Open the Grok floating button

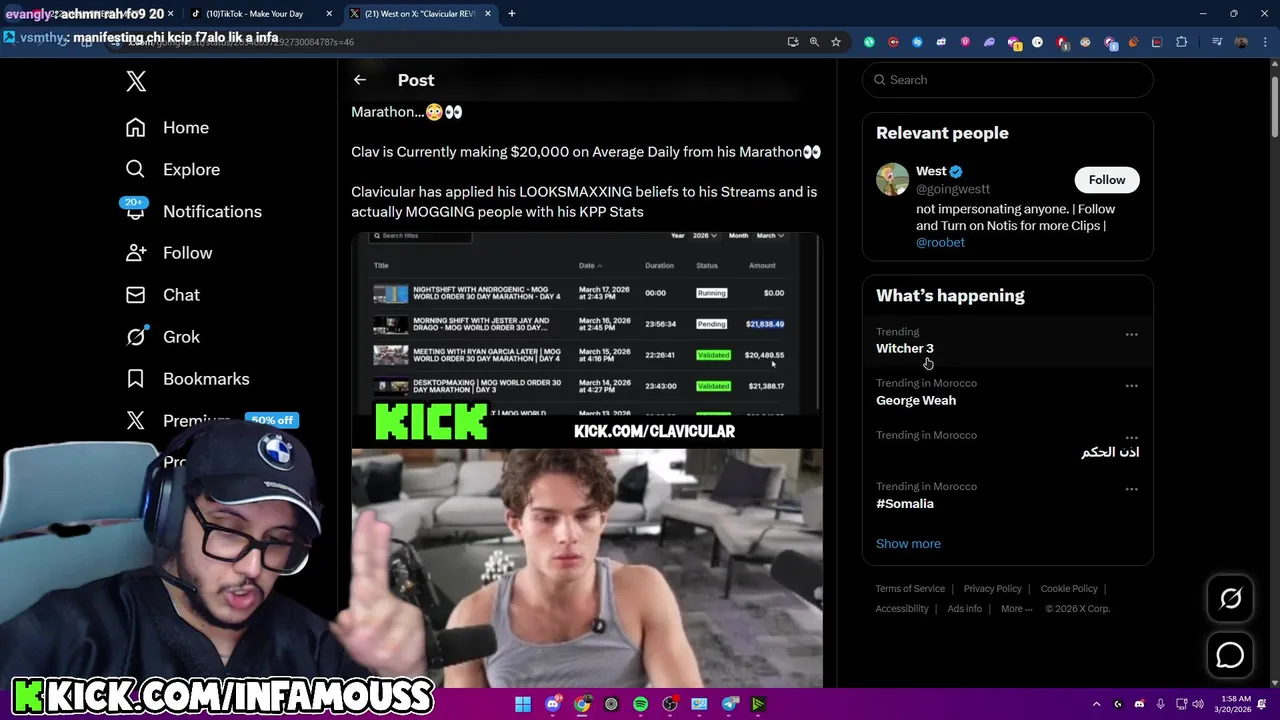click(1230, 598)
